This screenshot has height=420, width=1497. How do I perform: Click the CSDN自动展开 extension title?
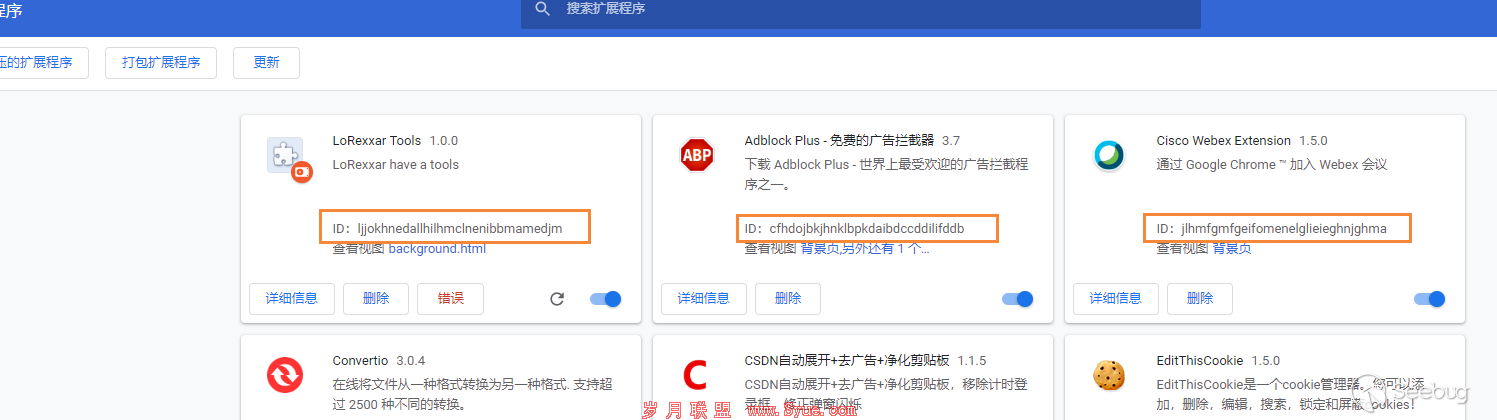tap(845, 360)
